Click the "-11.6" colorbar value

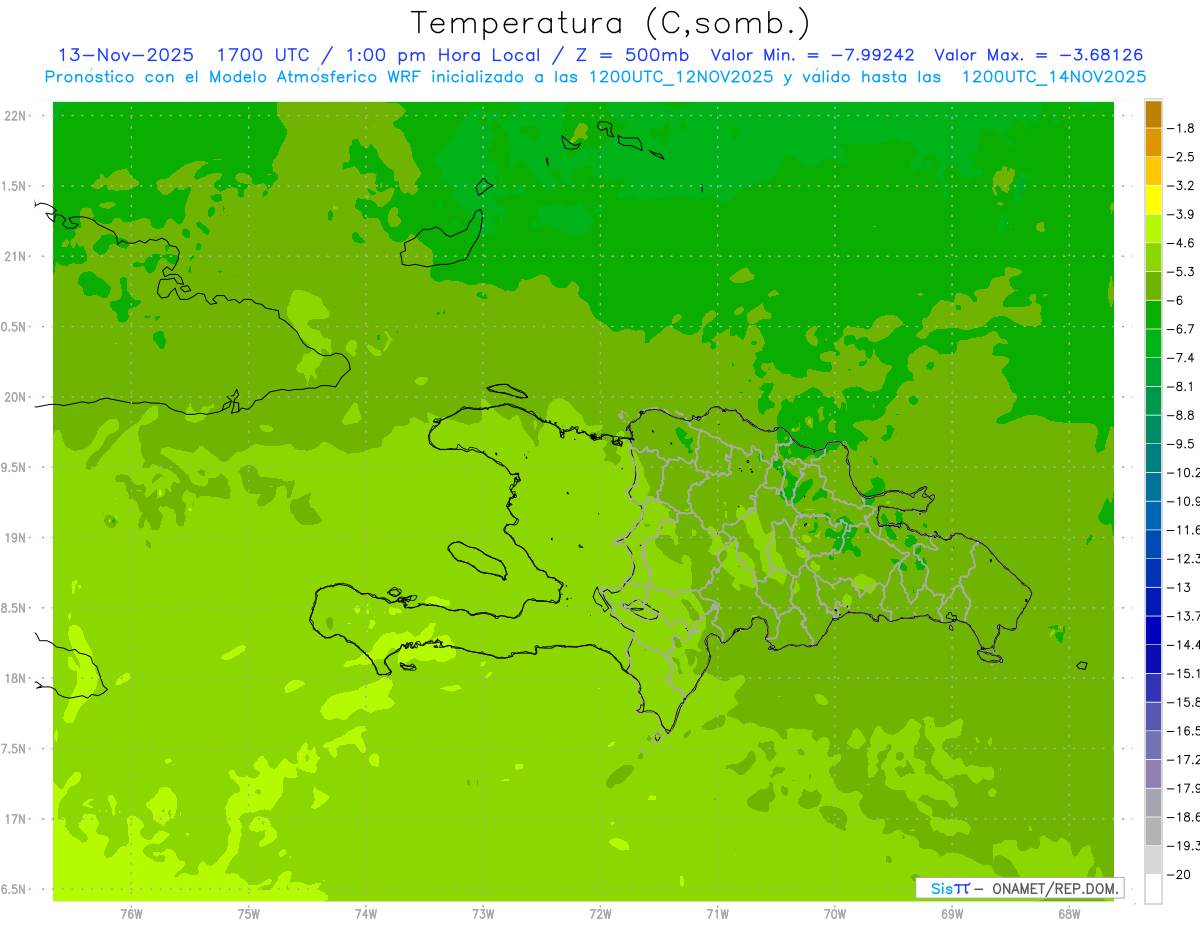(x=1184, y=529)
